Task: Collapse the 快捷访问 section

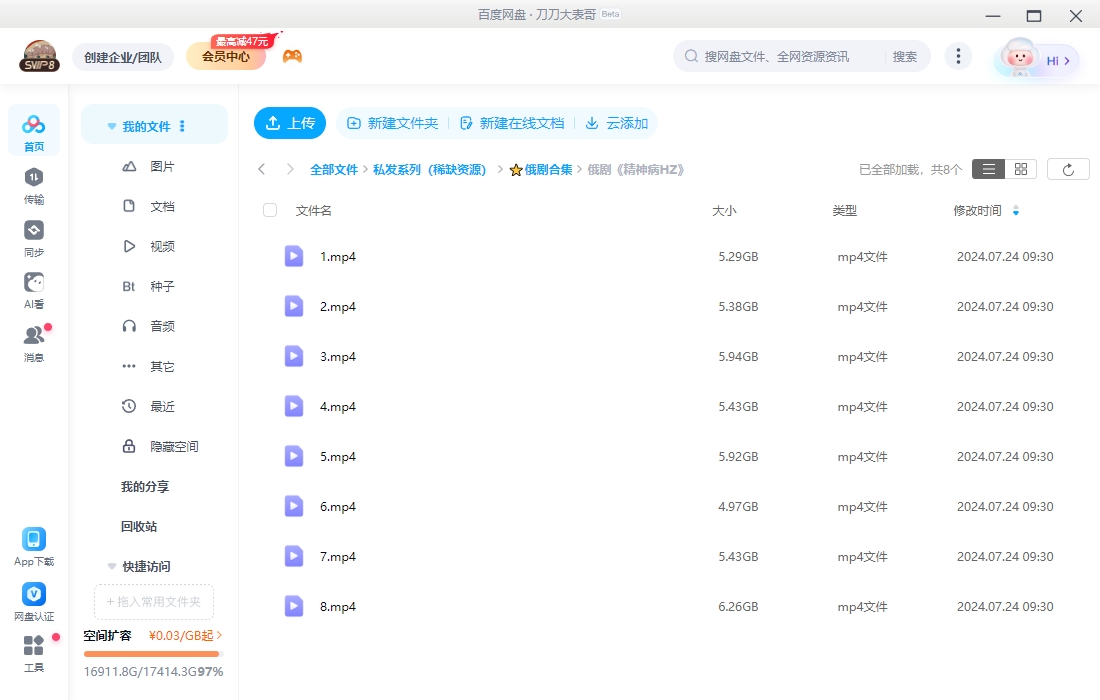Action: pos(111,566)
